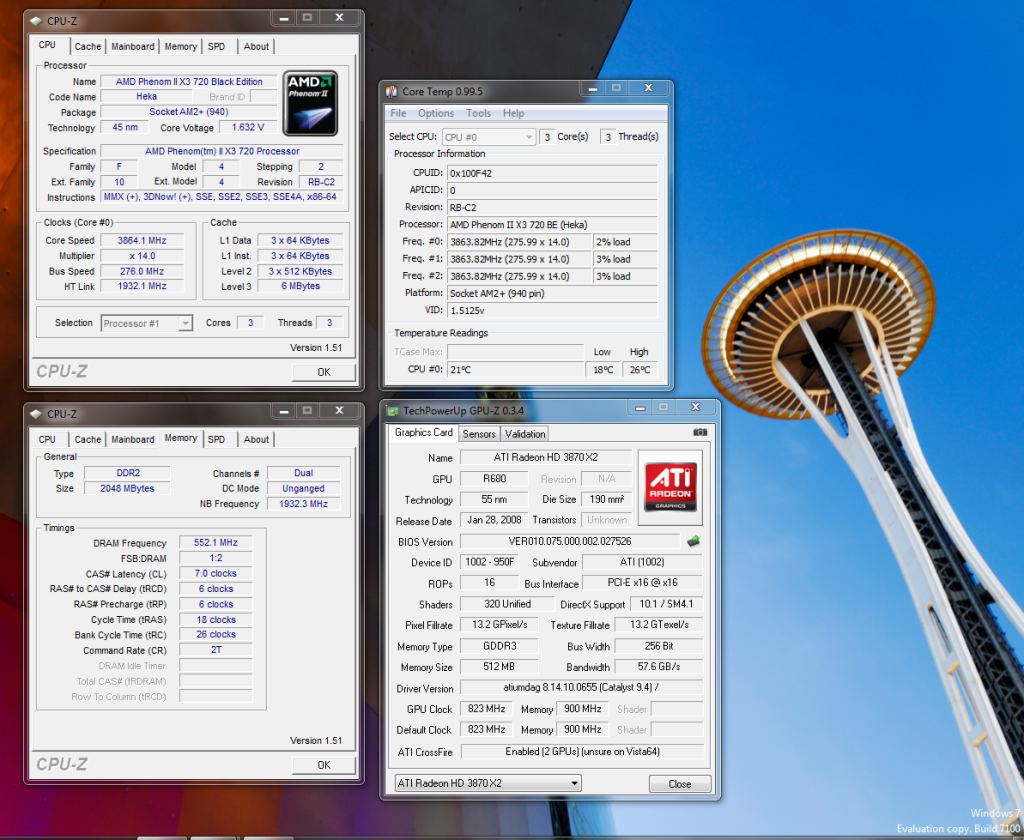Image resolution: width=1024 pixels, height=840 pixels.
Task: Click the Code Name Heka field
Action: pyautogui.click(x=146, y=97)
